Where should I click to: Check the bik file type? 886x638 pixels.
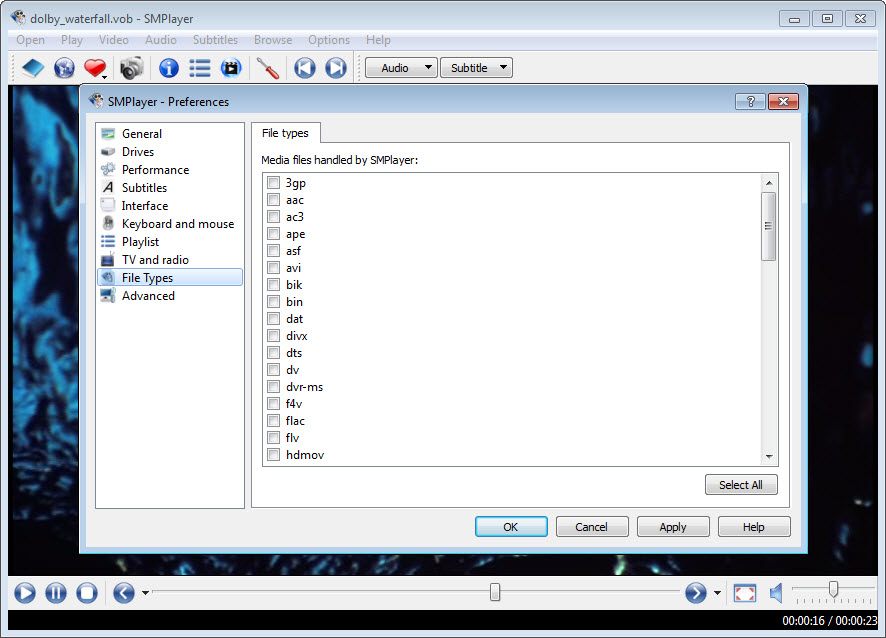click(273, 284)
